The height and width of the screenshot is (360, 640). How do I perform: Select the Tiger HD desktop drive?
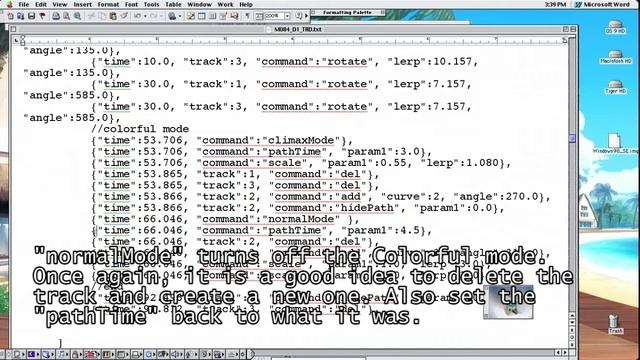coord(616,87)
